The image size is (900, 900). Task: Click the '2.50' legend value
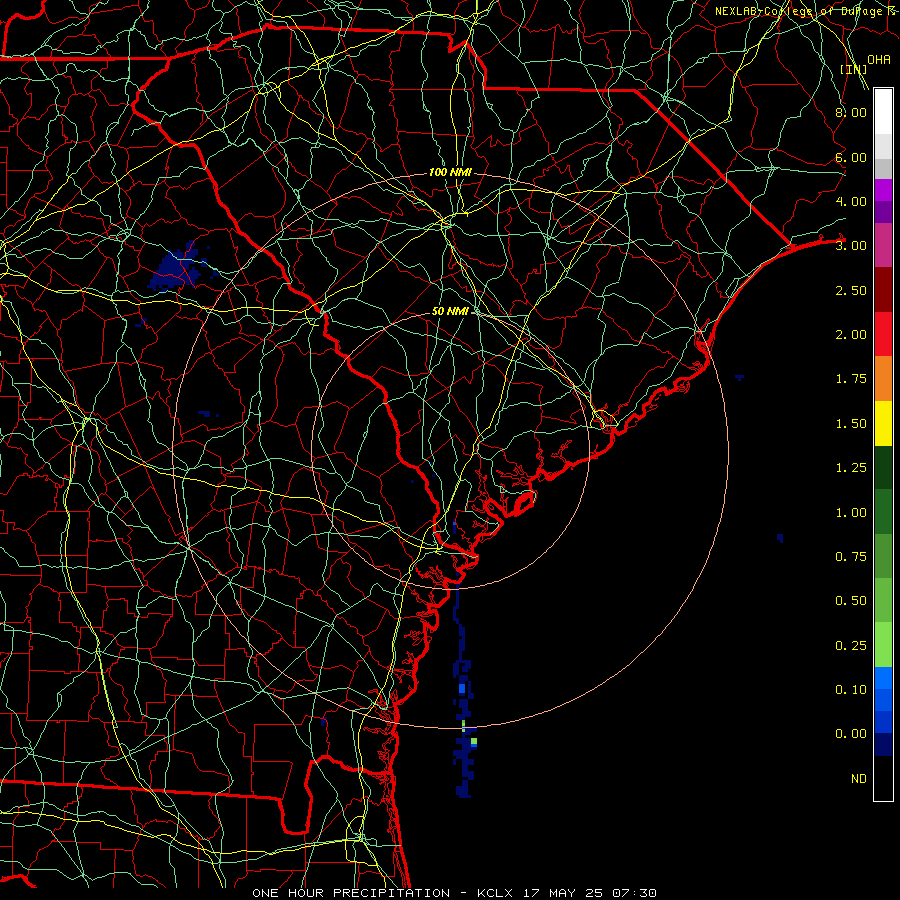(851, 290)
